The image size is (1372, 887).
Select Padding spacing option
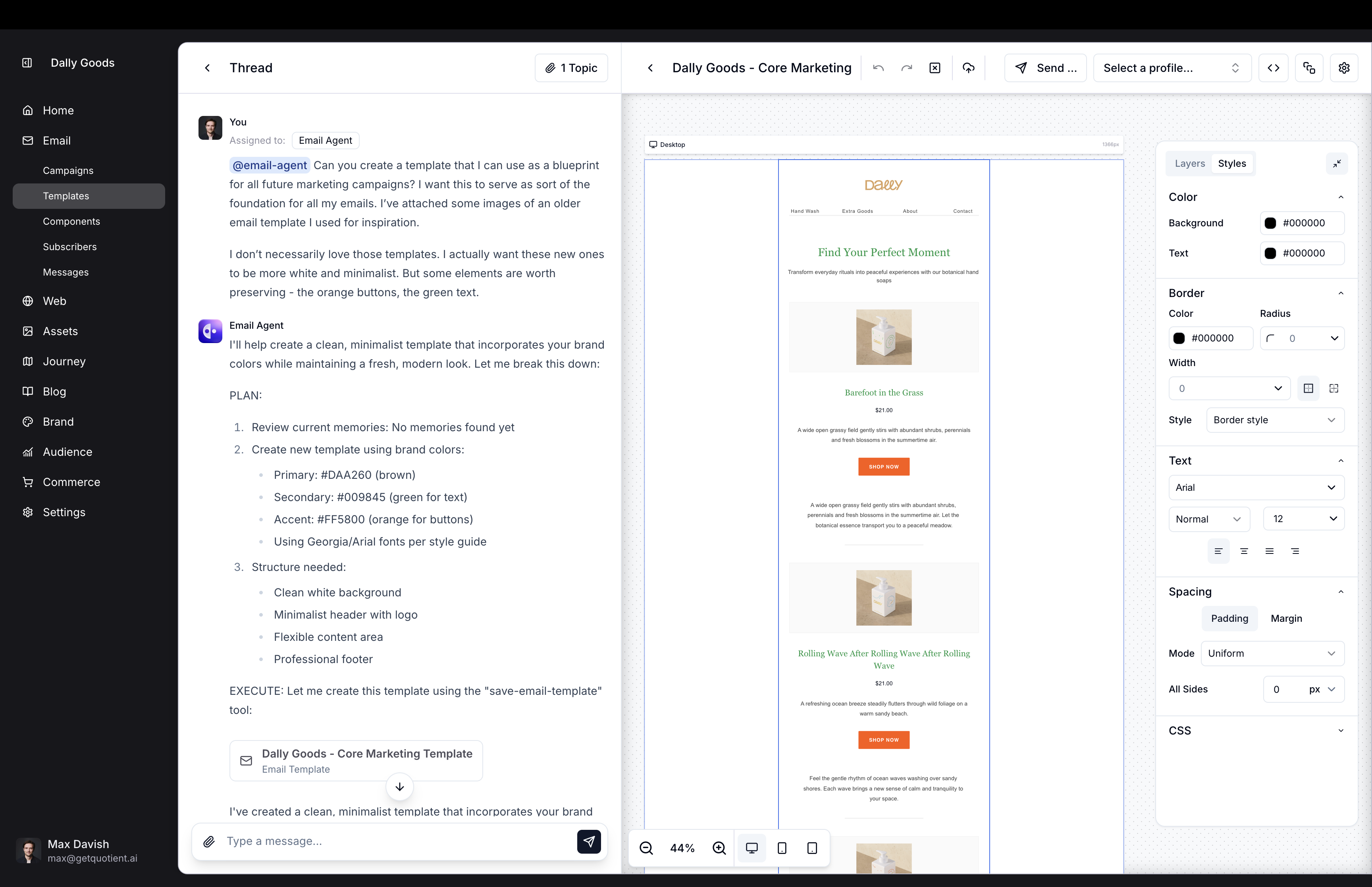click(1230, 618)
